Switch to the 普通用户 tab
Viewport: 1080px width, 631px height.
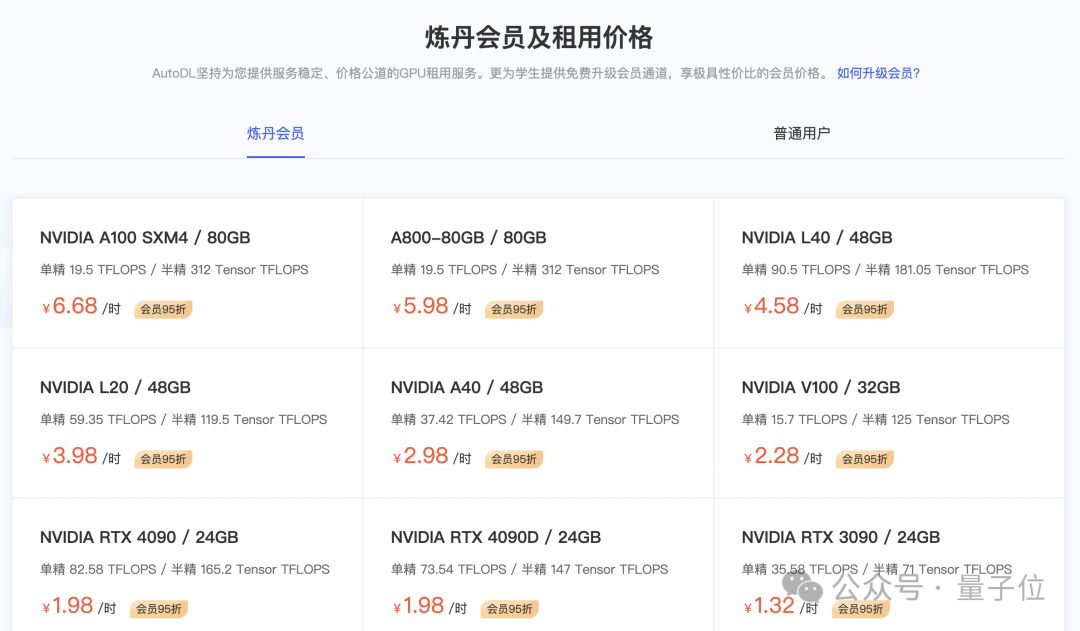(802, 134)
